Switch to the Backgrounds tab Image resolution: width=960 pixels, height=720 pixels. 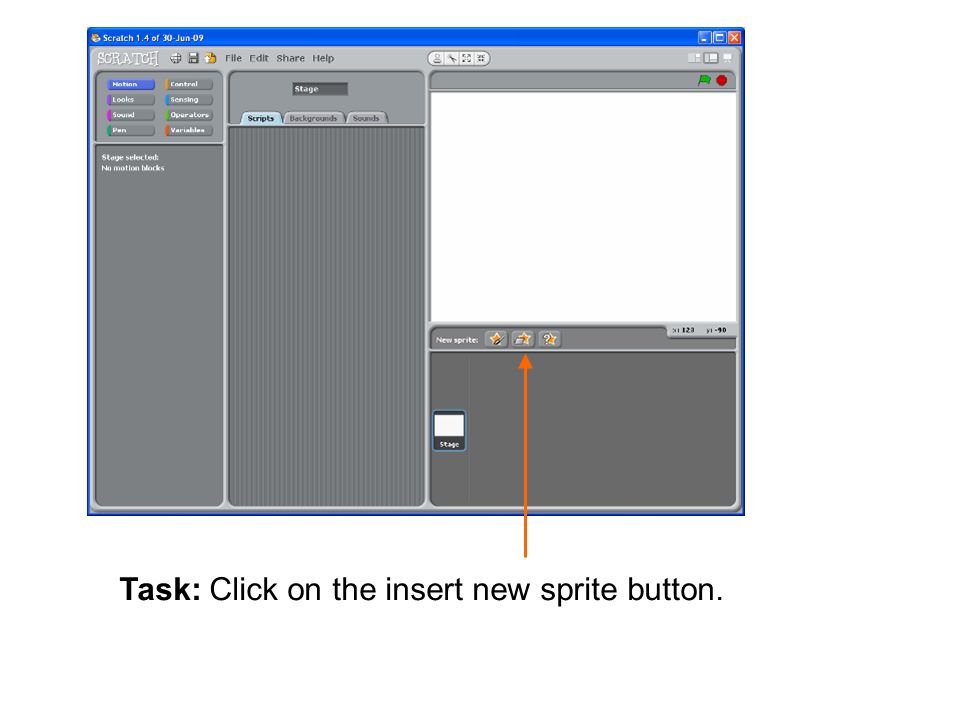[x=313, y=118]
